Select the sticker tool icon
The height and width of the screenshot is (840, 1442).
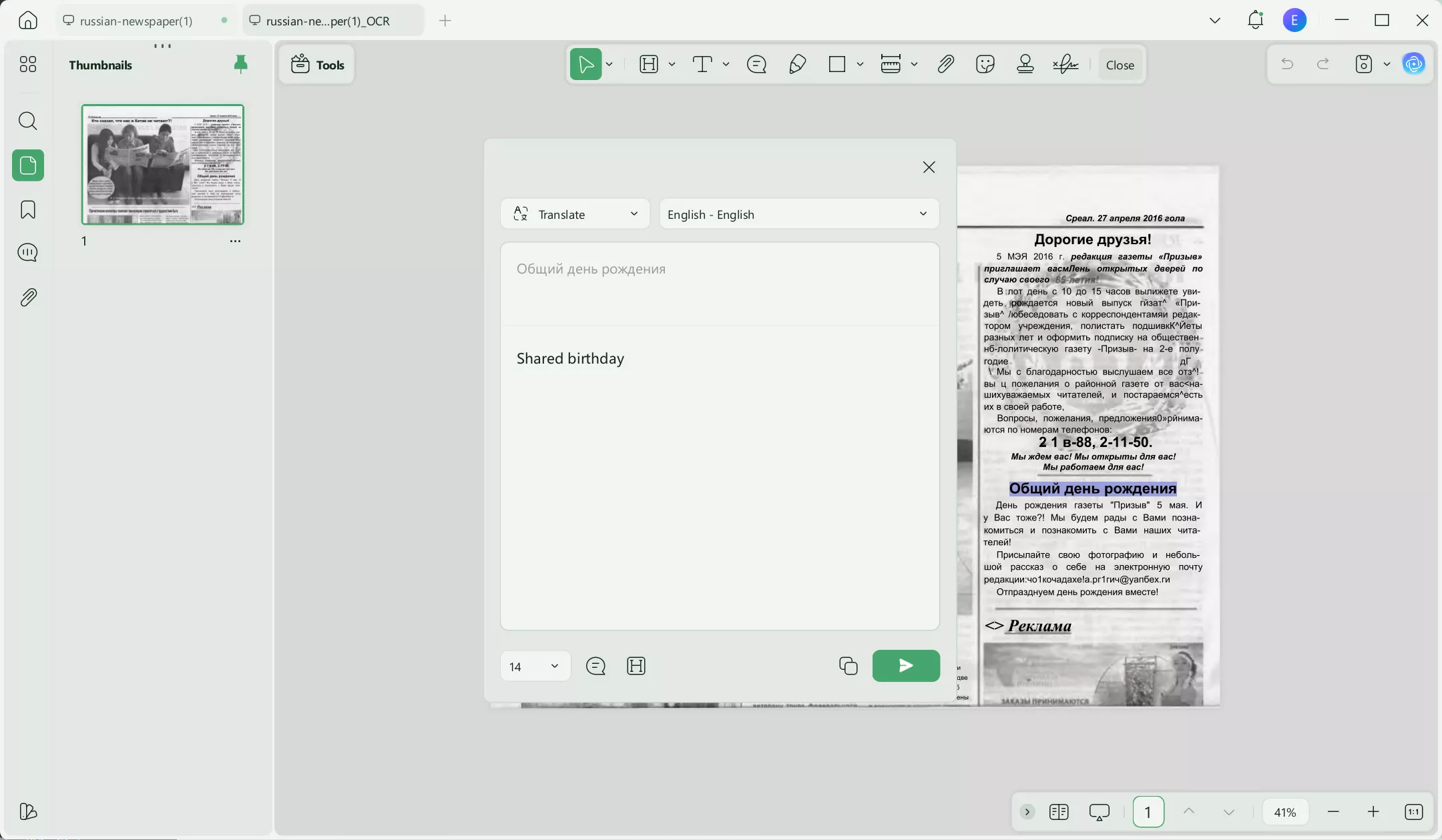point(985,65)
